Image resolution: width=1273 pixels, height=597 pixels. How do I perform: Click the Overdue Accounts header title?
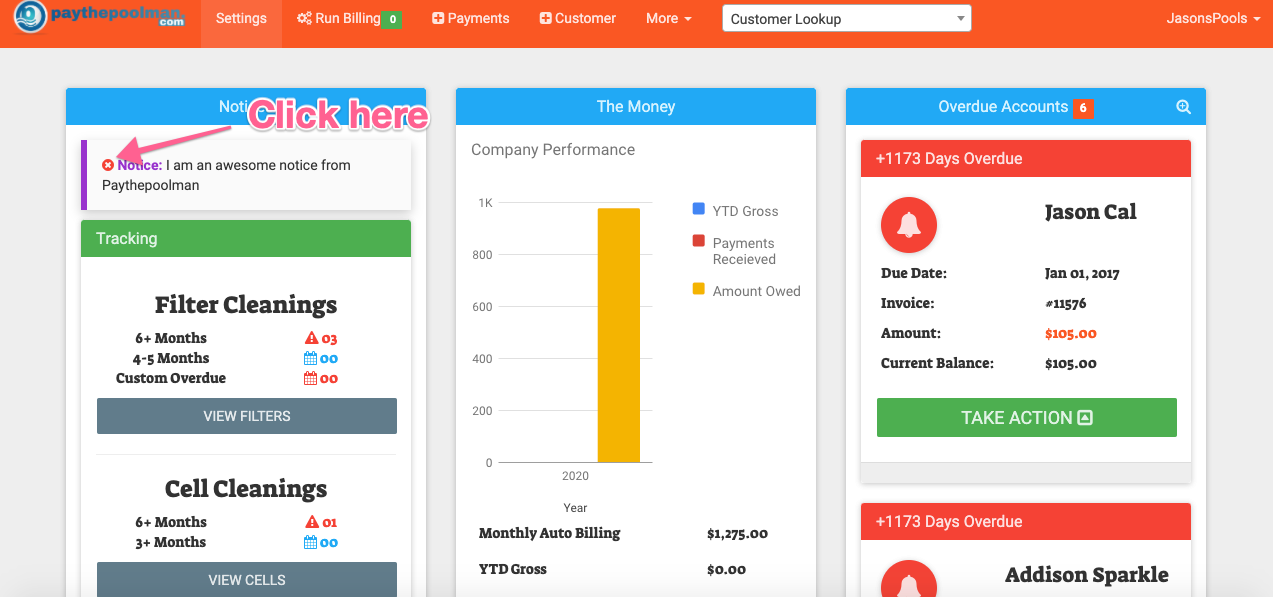[1003, 107]
